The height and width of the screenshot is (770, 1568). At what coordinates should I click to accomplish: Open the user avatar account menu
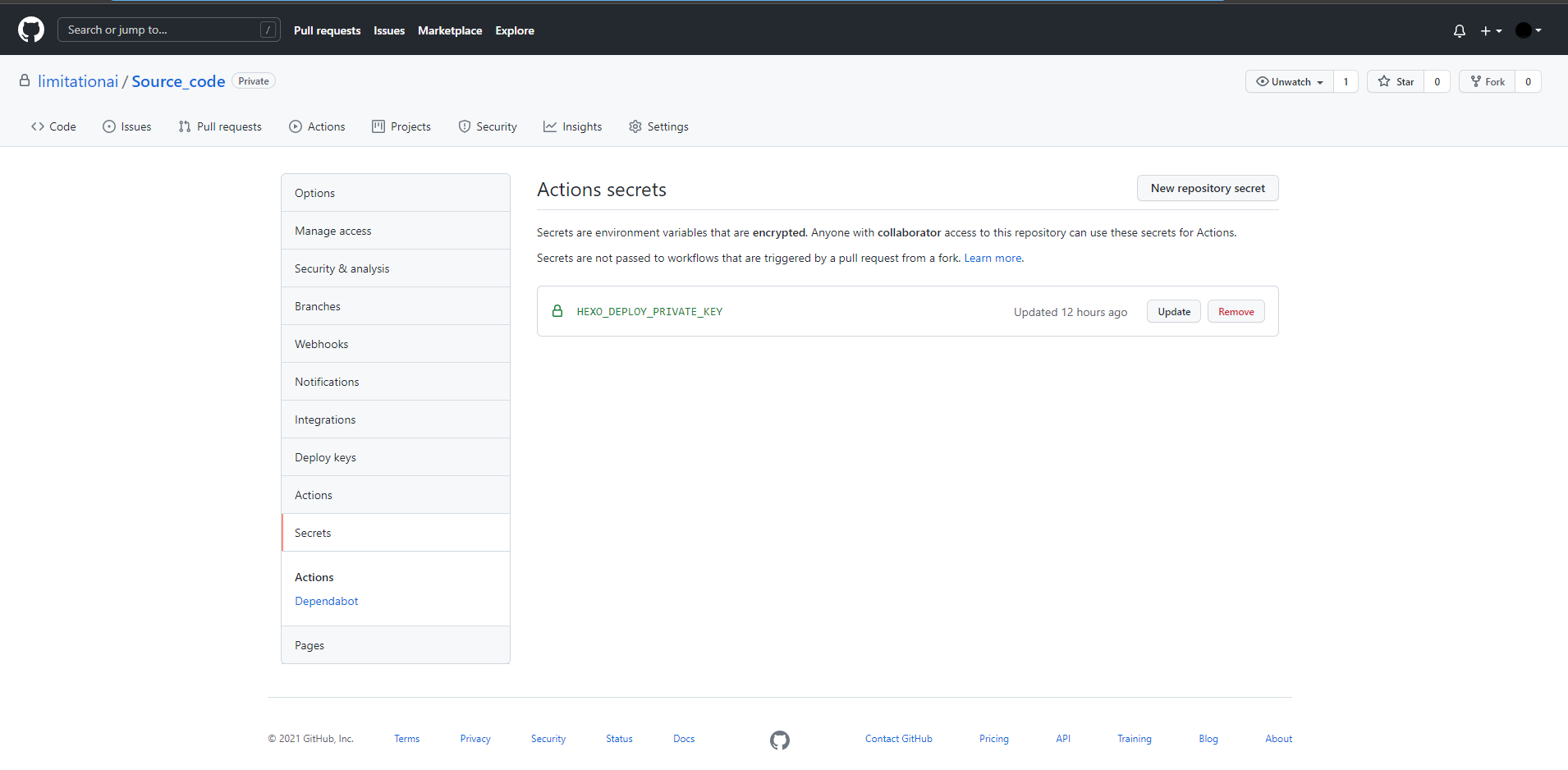click(1528, 30)
